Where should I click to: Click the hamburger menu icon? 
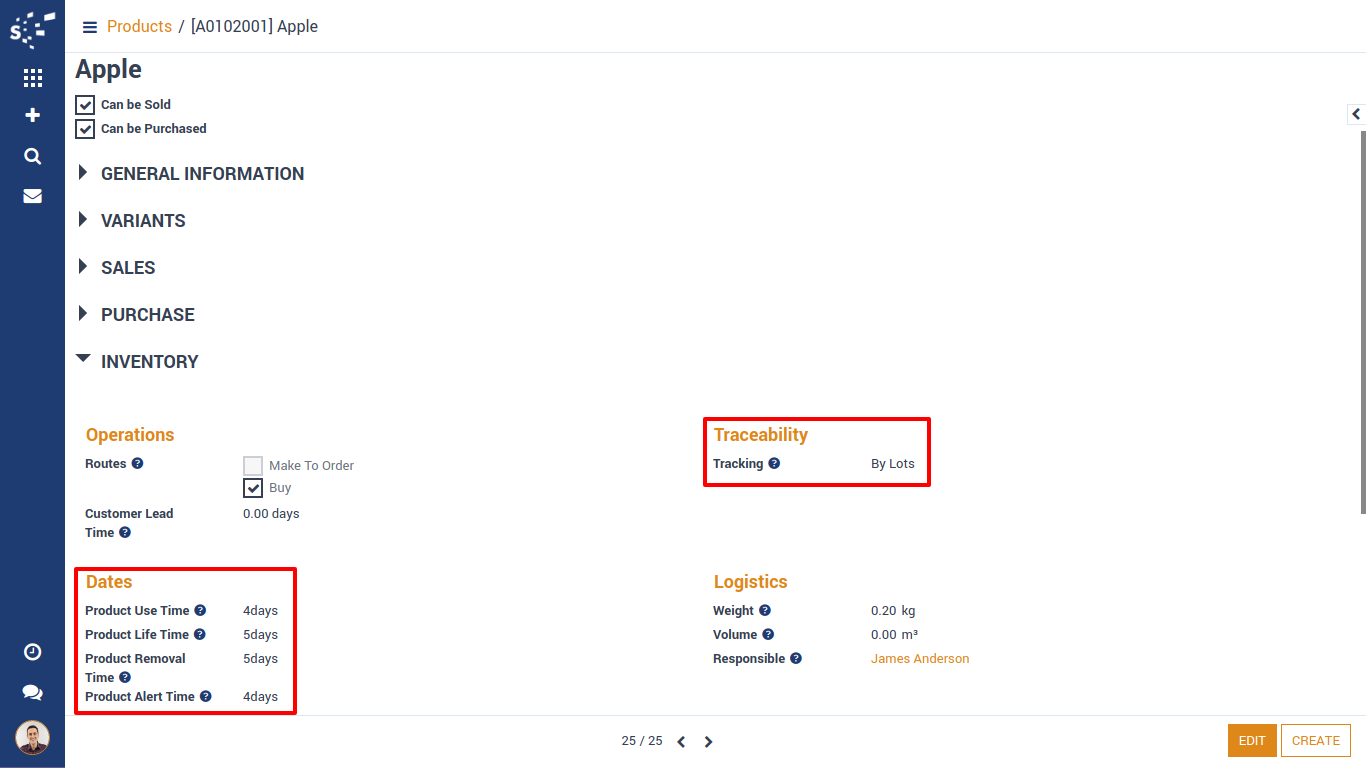90,27
